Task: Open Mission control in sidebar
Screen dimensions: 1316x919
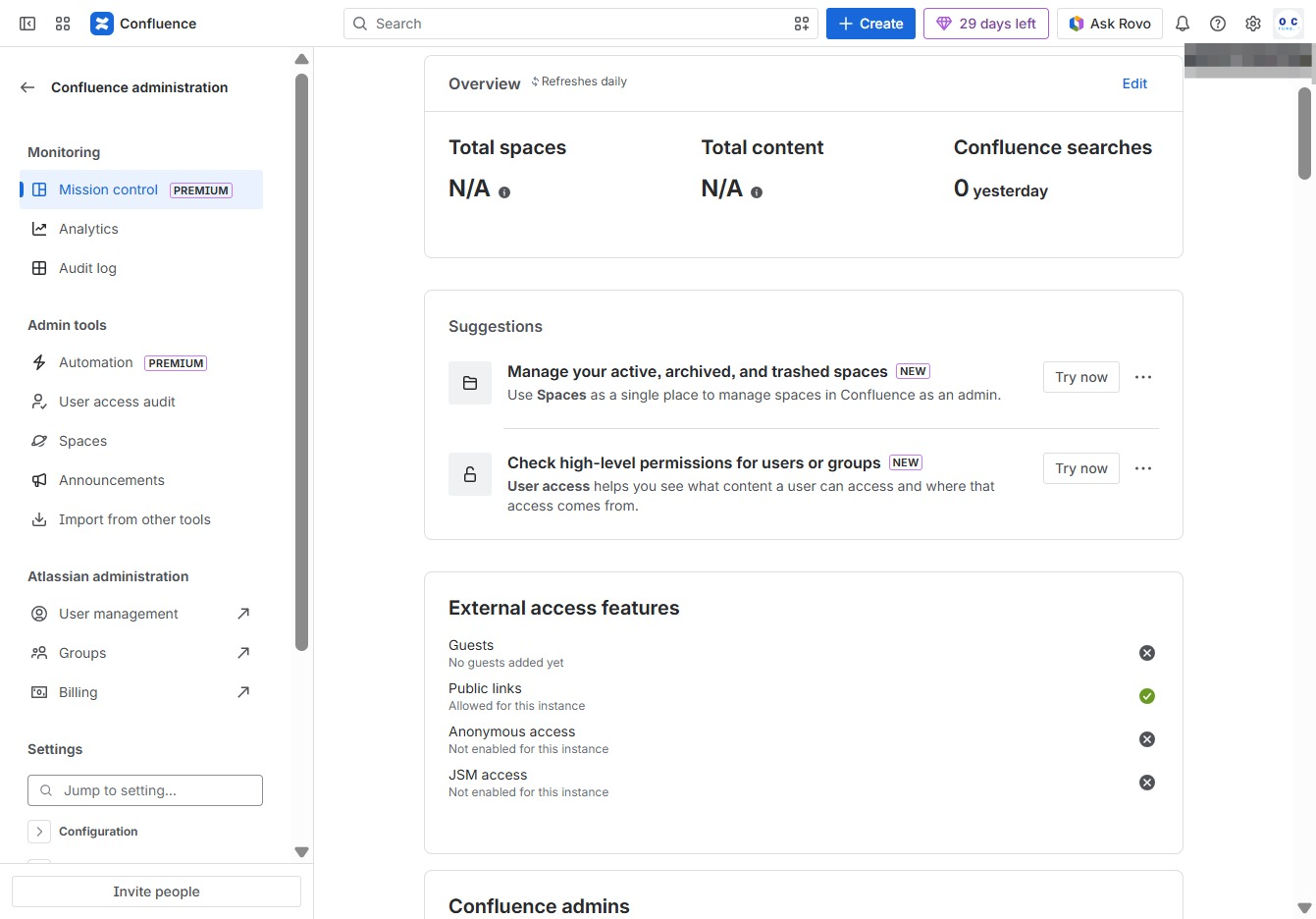Action: coord(141,189)
